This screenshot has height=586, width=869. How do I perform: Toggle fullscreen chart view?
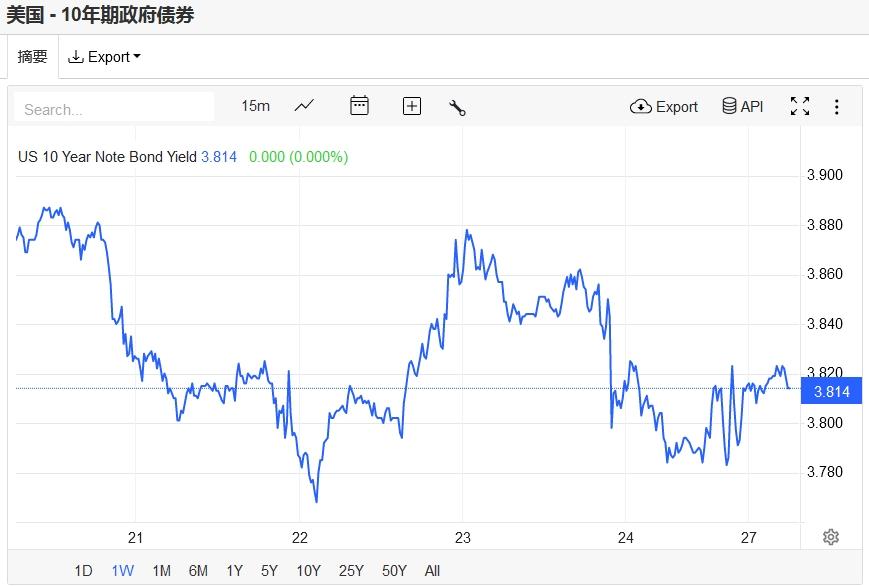799,106
